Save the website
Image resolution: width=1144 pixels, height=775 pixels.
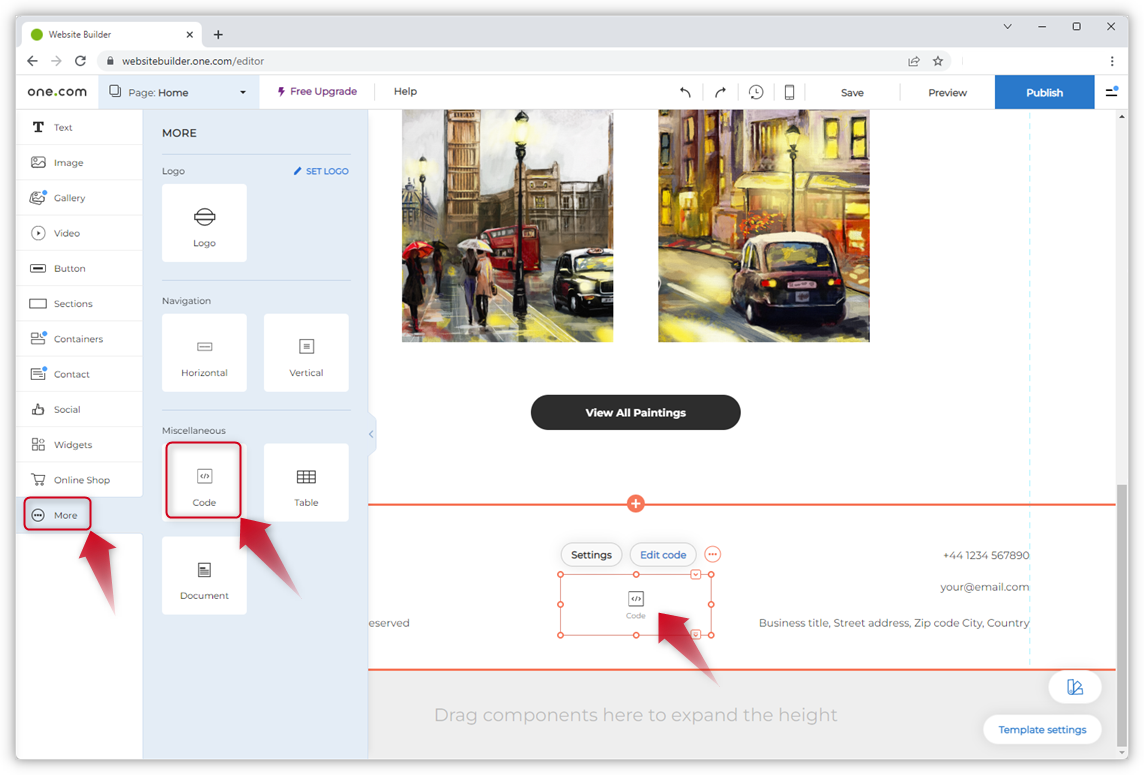click(852, 93)
